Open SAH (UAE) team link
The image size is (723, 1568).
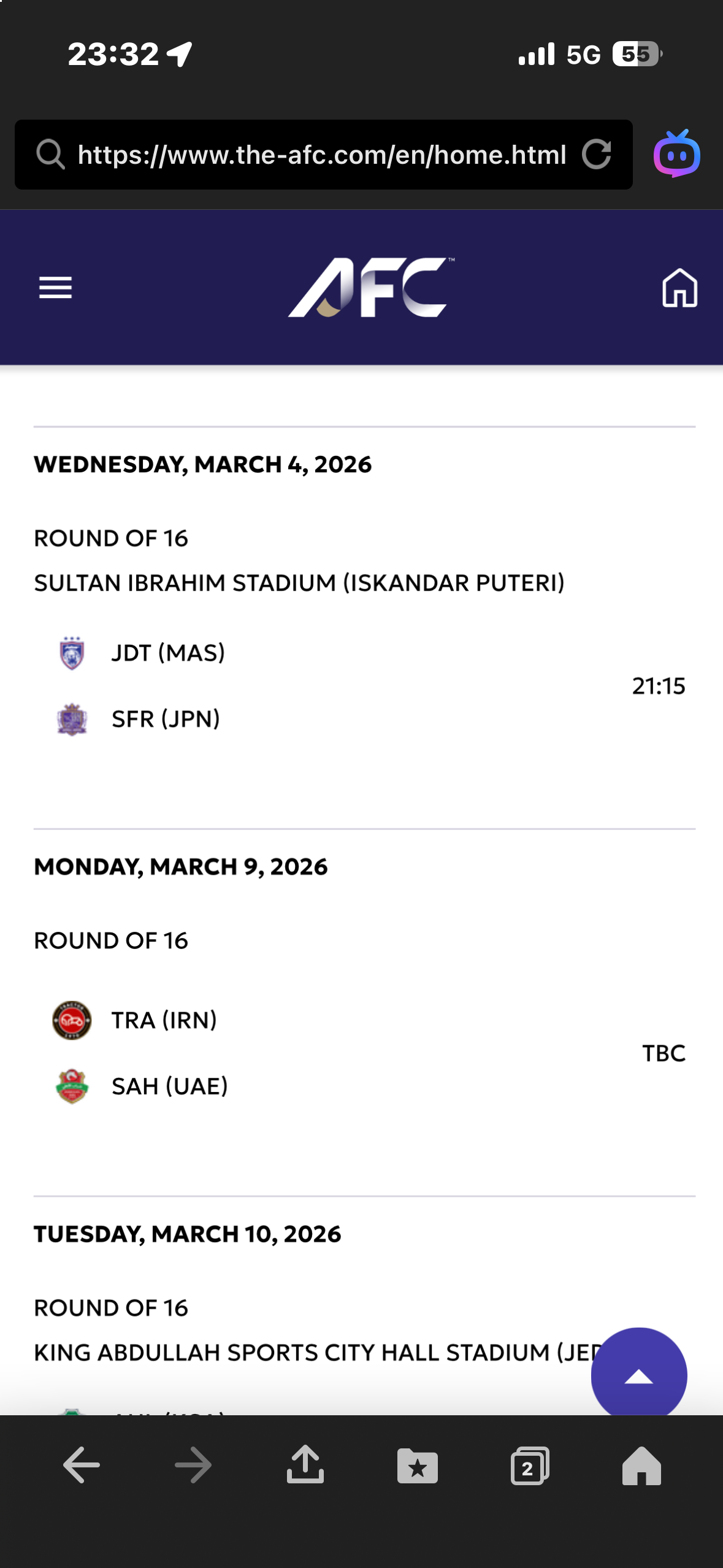click(169, 1086)
